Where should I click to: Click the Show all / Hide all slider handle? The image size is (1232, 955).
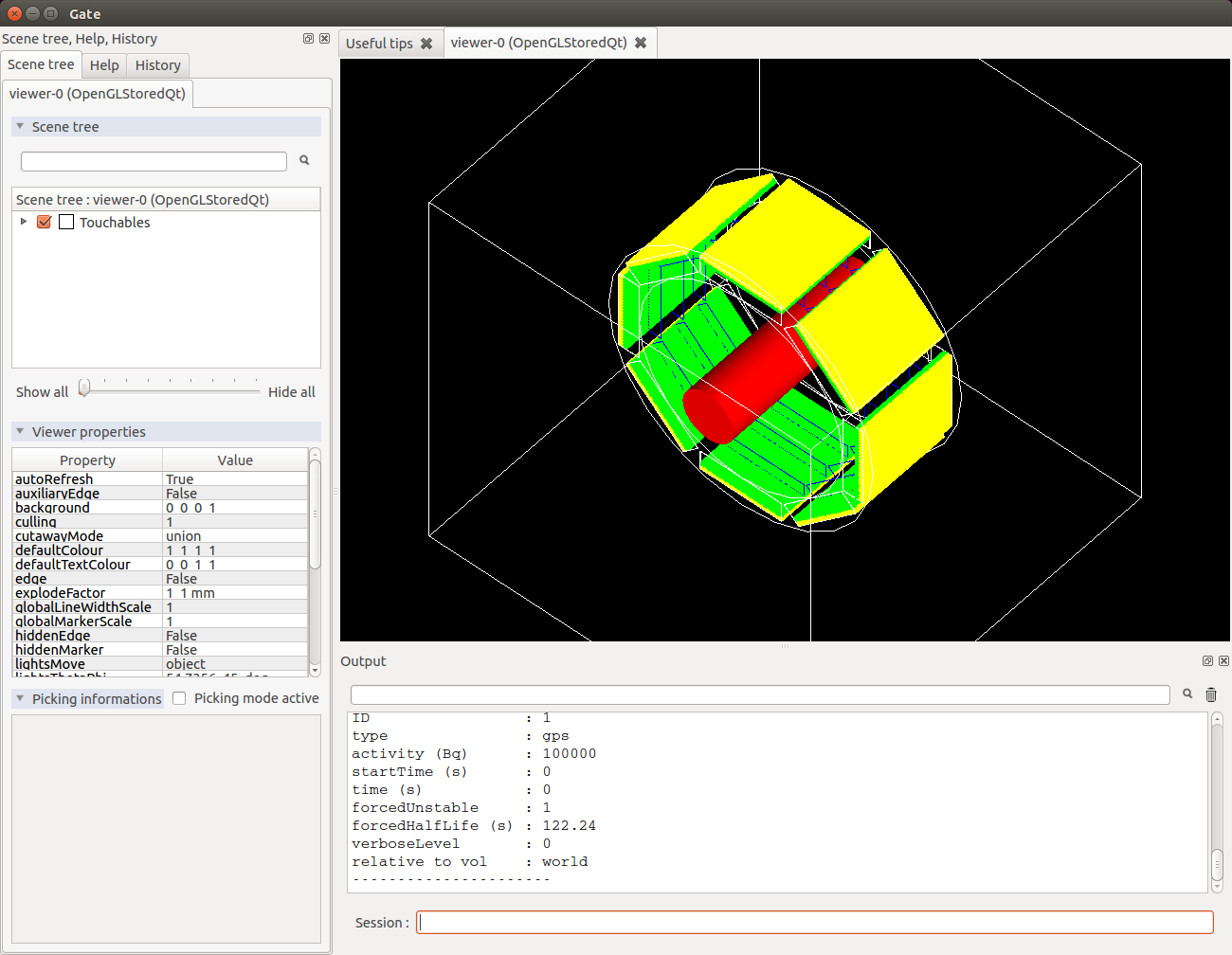coord(84,387)
